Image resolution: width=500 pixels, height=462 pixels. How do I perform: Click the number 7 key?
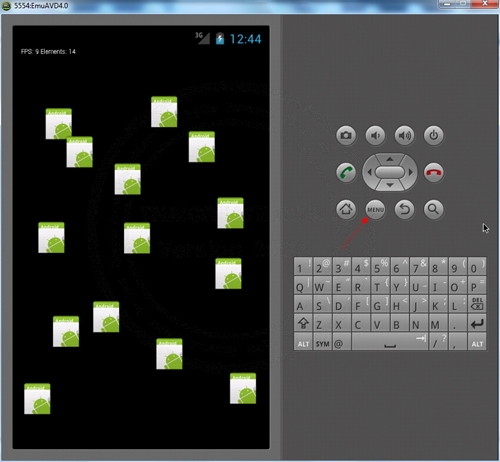(x=419, y=266)
